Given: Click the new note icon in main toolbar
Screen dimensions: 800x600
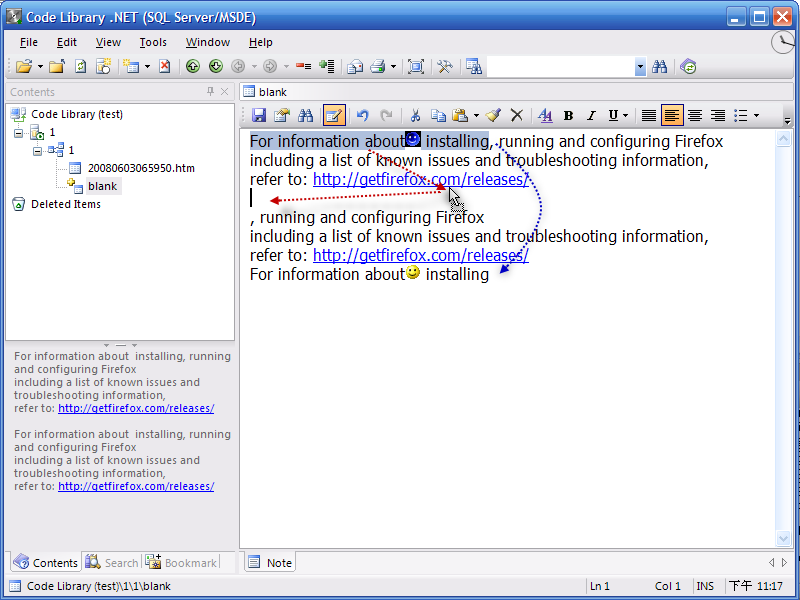Looking at the screenshot, I should pyautogui.click(x=104, y=66).
